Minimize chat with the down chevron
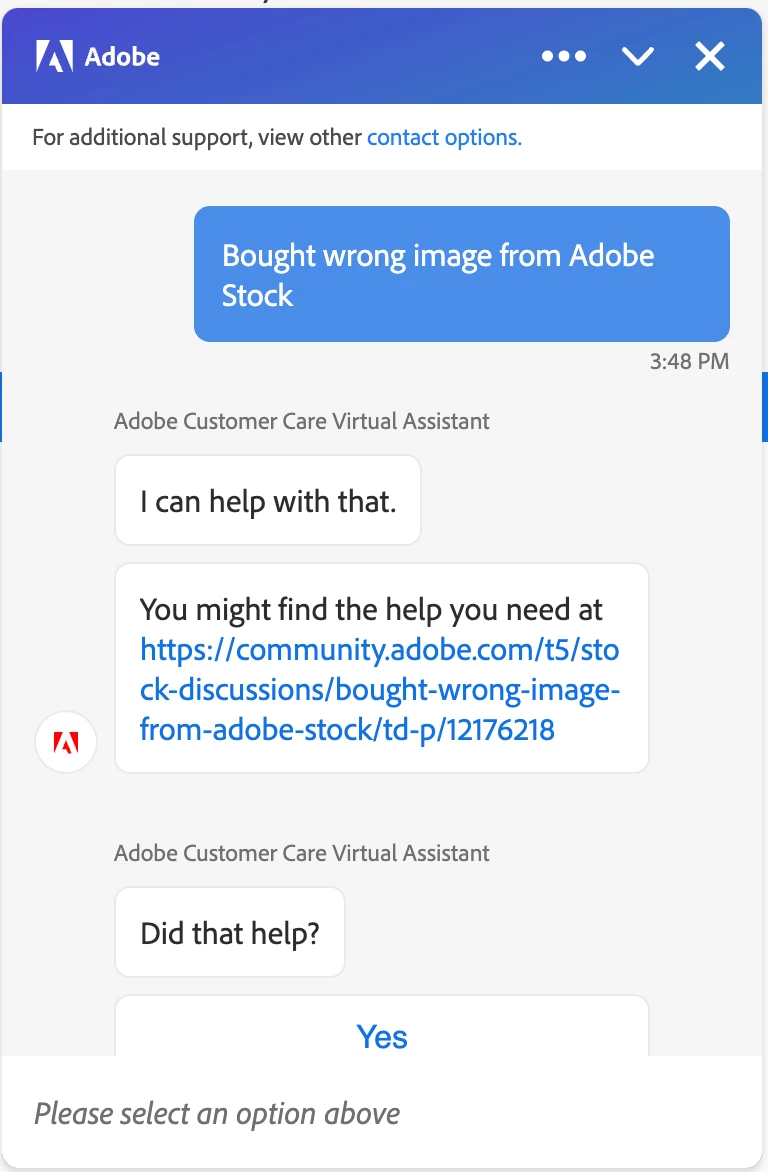Image resolution: width=768 pixels, height=1172 pixels. point(637,57)
